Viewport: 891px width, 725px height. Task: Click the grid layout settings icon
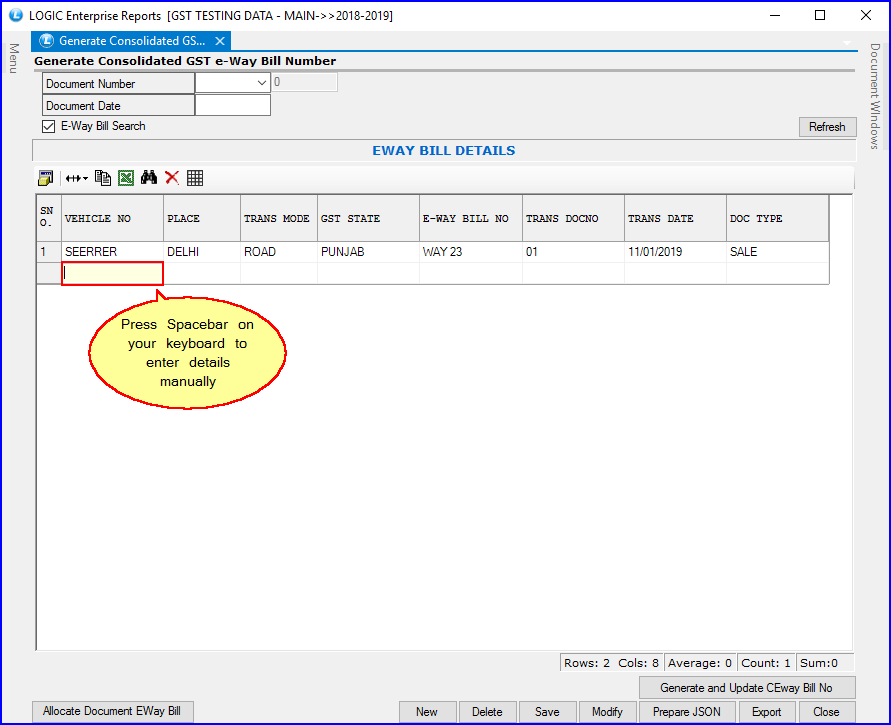45,178
